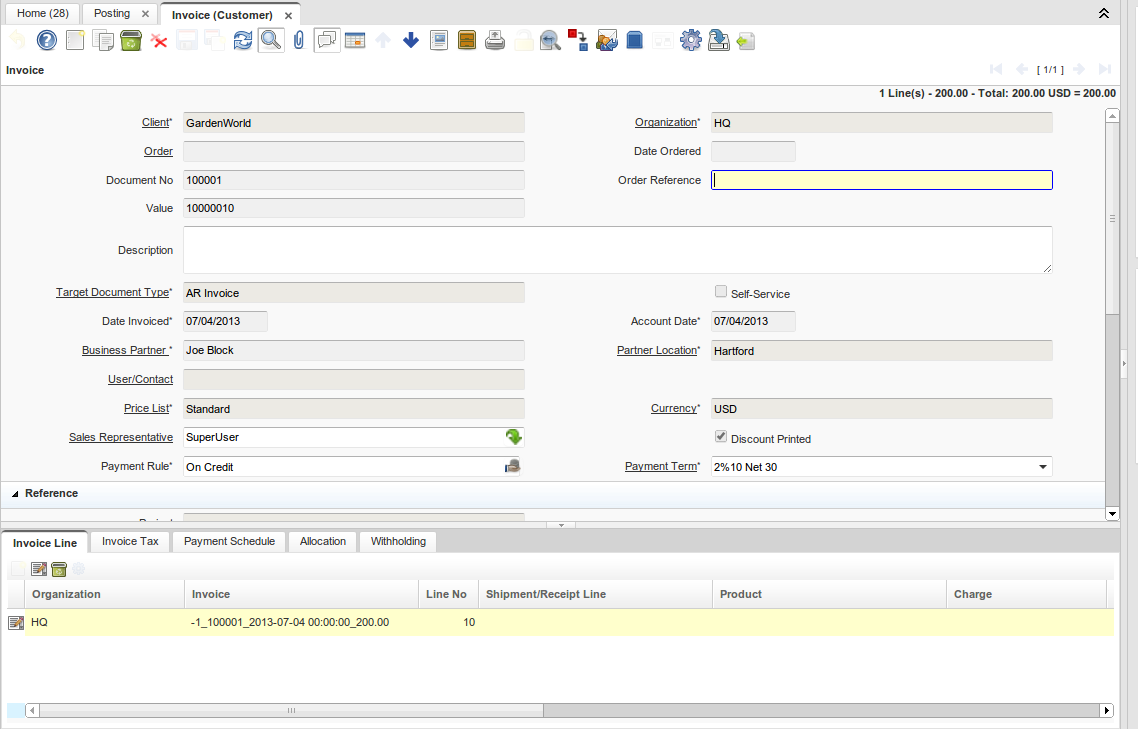Open the Help icon in toolbar
The image size is (1138, 729).
[46, 40]
